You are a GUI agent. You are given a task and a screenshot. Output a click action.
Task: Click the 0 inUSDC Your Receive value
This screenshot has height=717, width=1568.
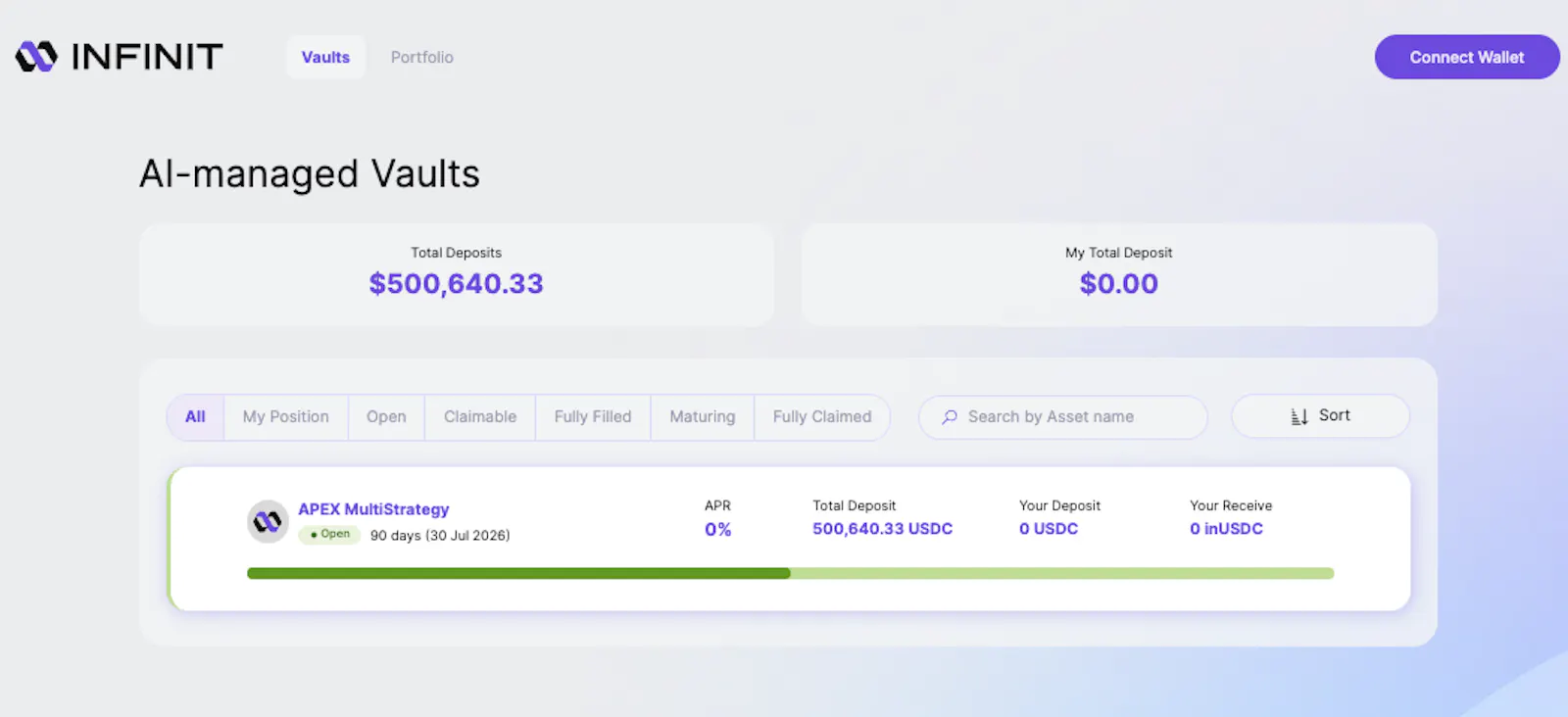1226,529
